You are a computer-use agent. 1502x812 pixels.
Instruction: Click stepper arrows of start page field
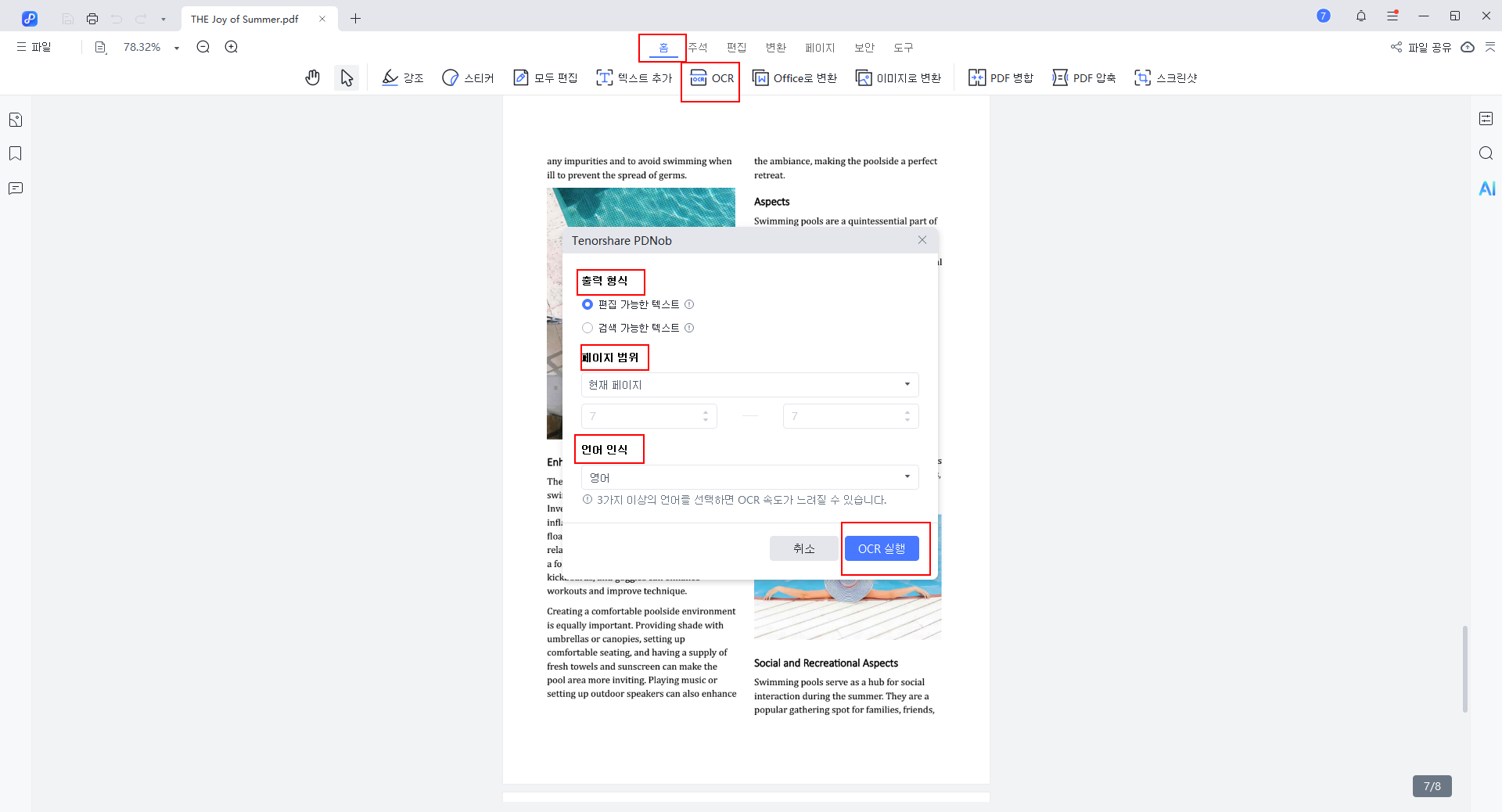point(706,416)
